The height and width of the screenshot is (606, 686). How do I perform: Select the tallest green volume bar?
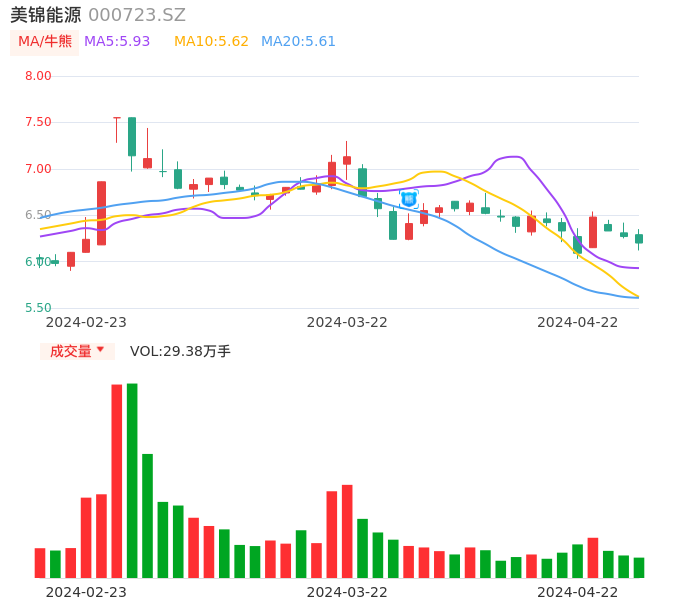tap(132, 480)
